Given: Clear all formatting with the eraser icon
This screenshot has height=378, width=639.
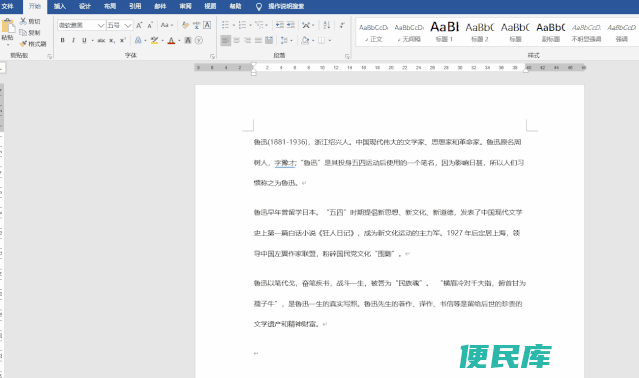Looking at the screenshot, I should (x=185, y=25).
